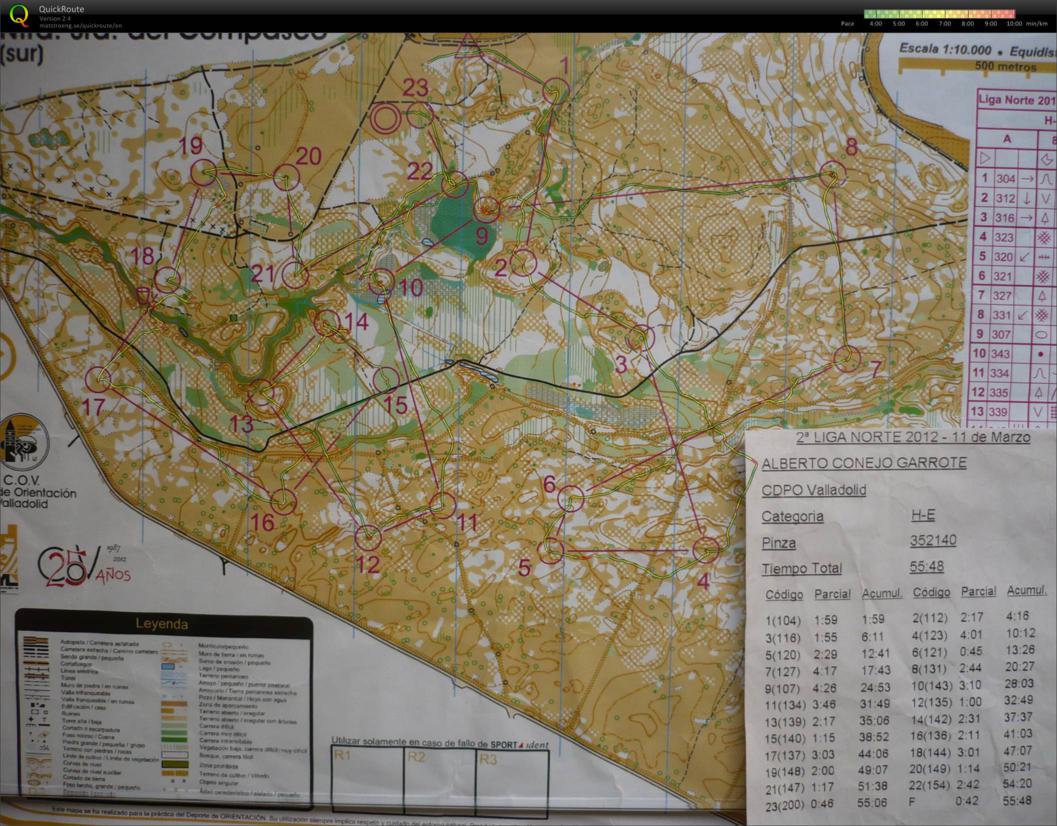Click the 2ª LIGA NORTE 2012 heading
This screenshot has width=1057, height=826.
click(x=913, y=437)
